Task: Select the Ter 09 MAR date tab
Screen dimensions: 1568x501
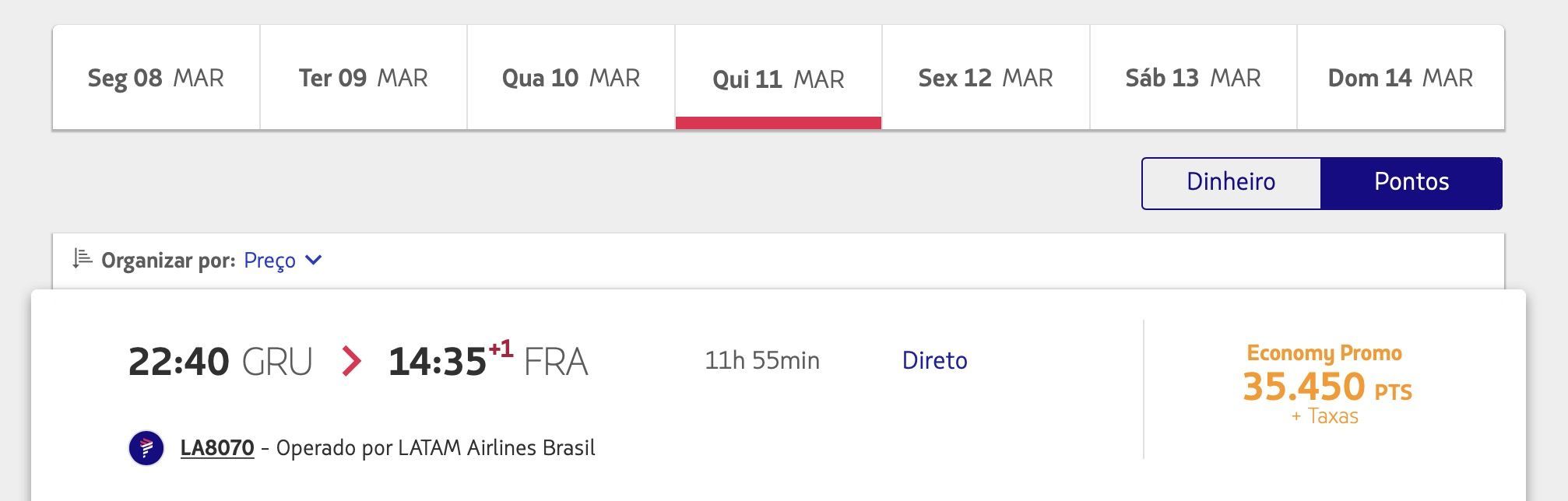Action: [x=364, y=77]
